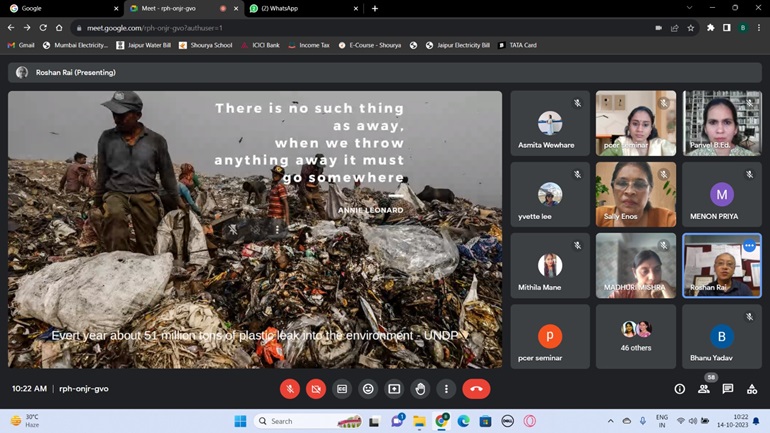The width and height of the screenshot is (770, 433).
Task: Unmute the microphone in the call bar
Action: coord(289,389)
